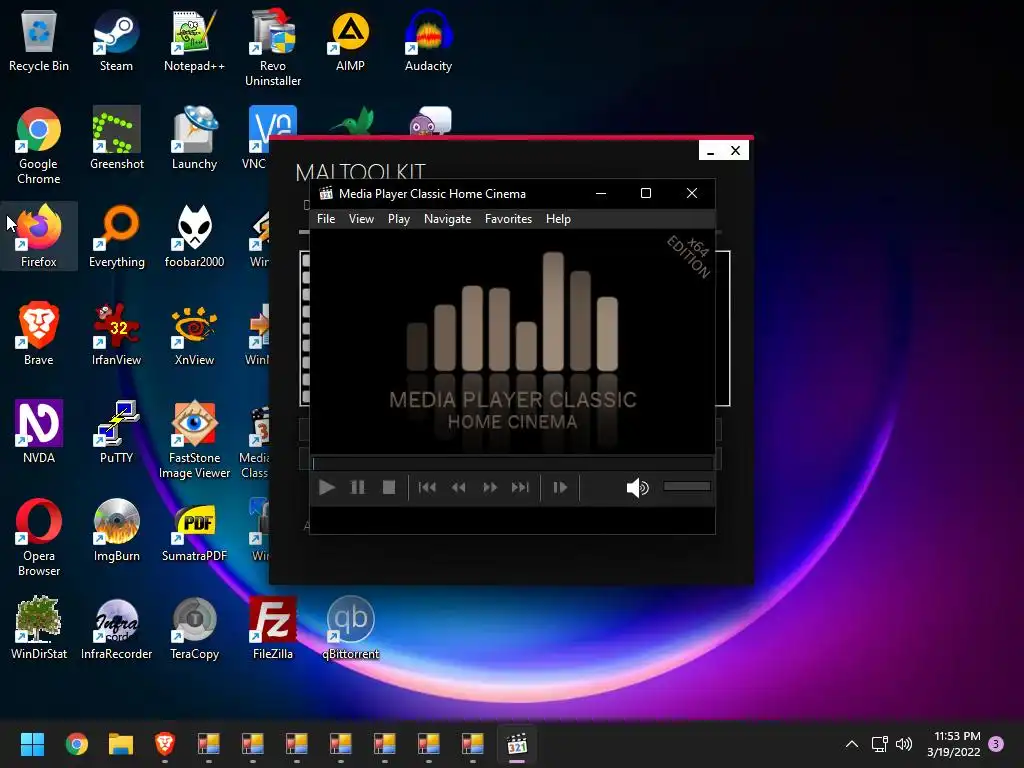
Task: Open the File menu in Media Player Classic
Action: 326,219
